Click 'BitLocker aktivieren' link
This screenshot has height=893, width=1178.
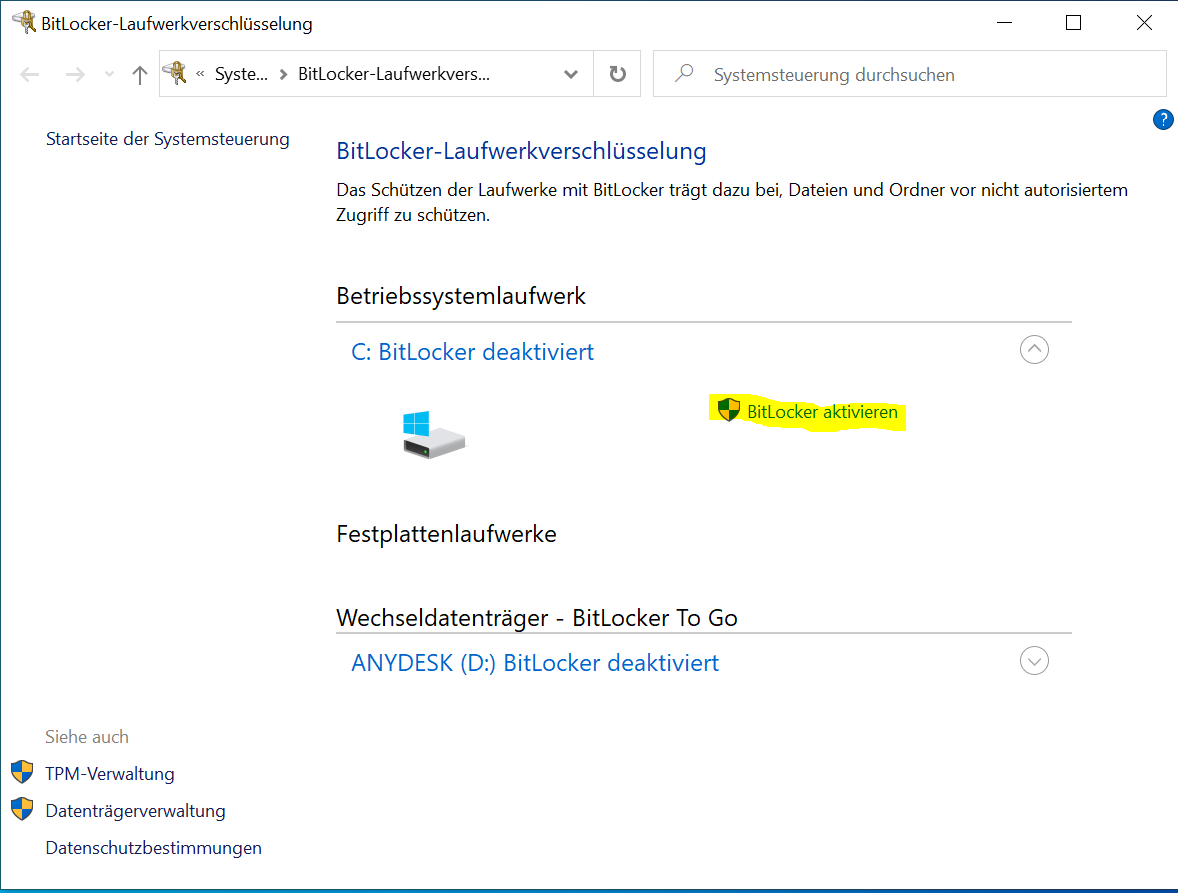click(822, 412)
